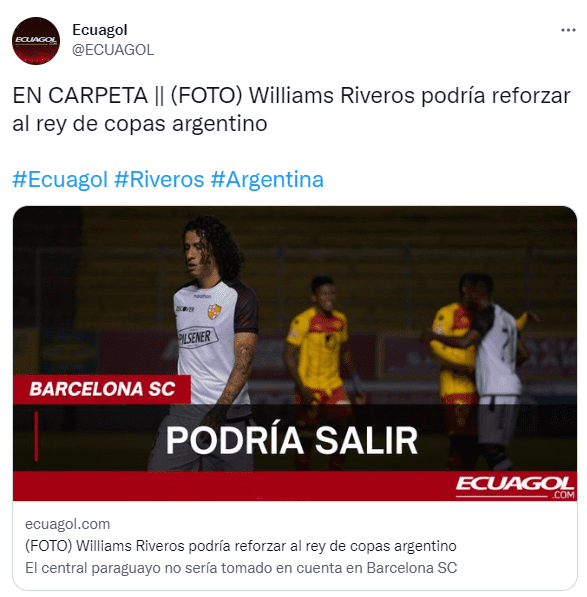Click the tweet text about Williams Riveros
This screenshot has width=587, height=597.
click(291, 109)
